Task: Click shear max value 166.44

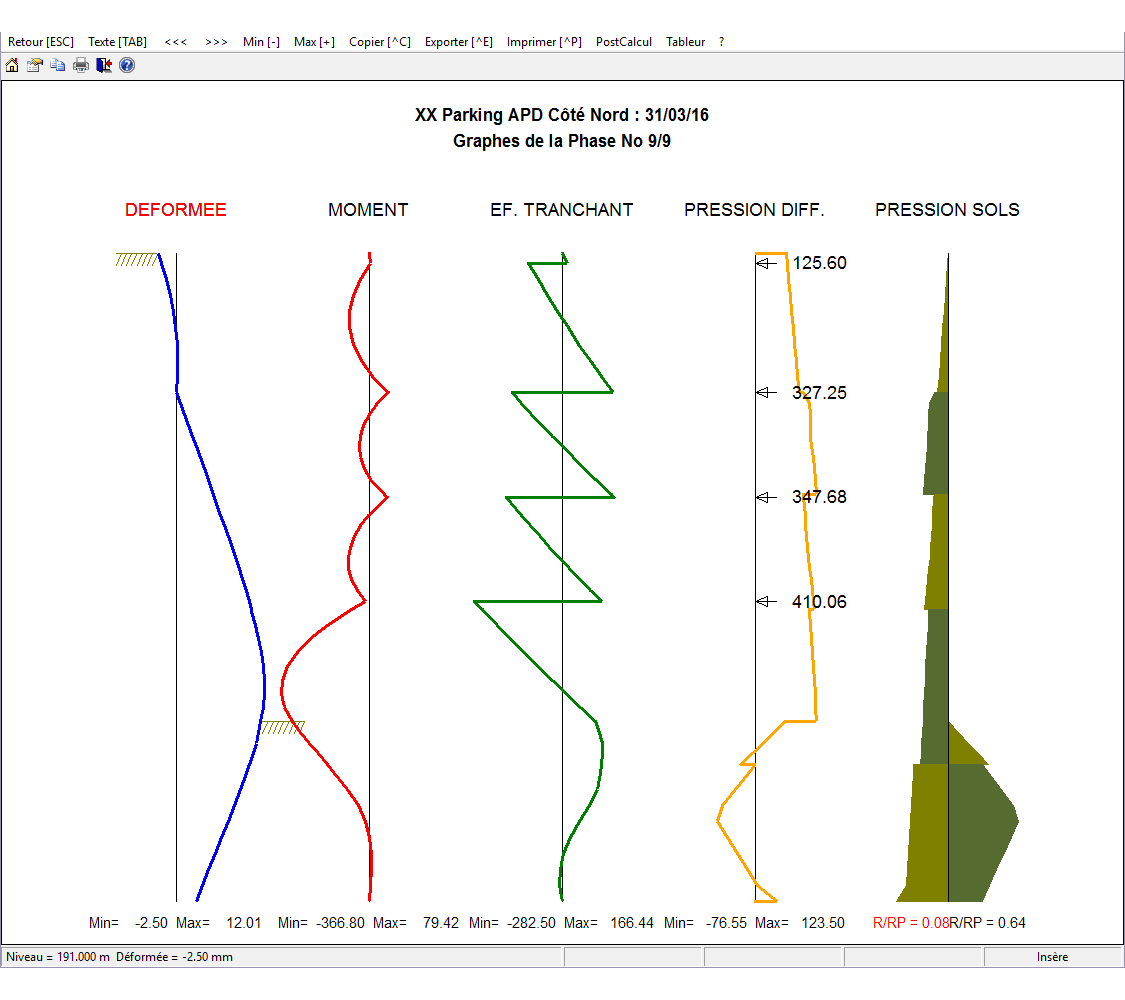Action: (x=632, y=923)
